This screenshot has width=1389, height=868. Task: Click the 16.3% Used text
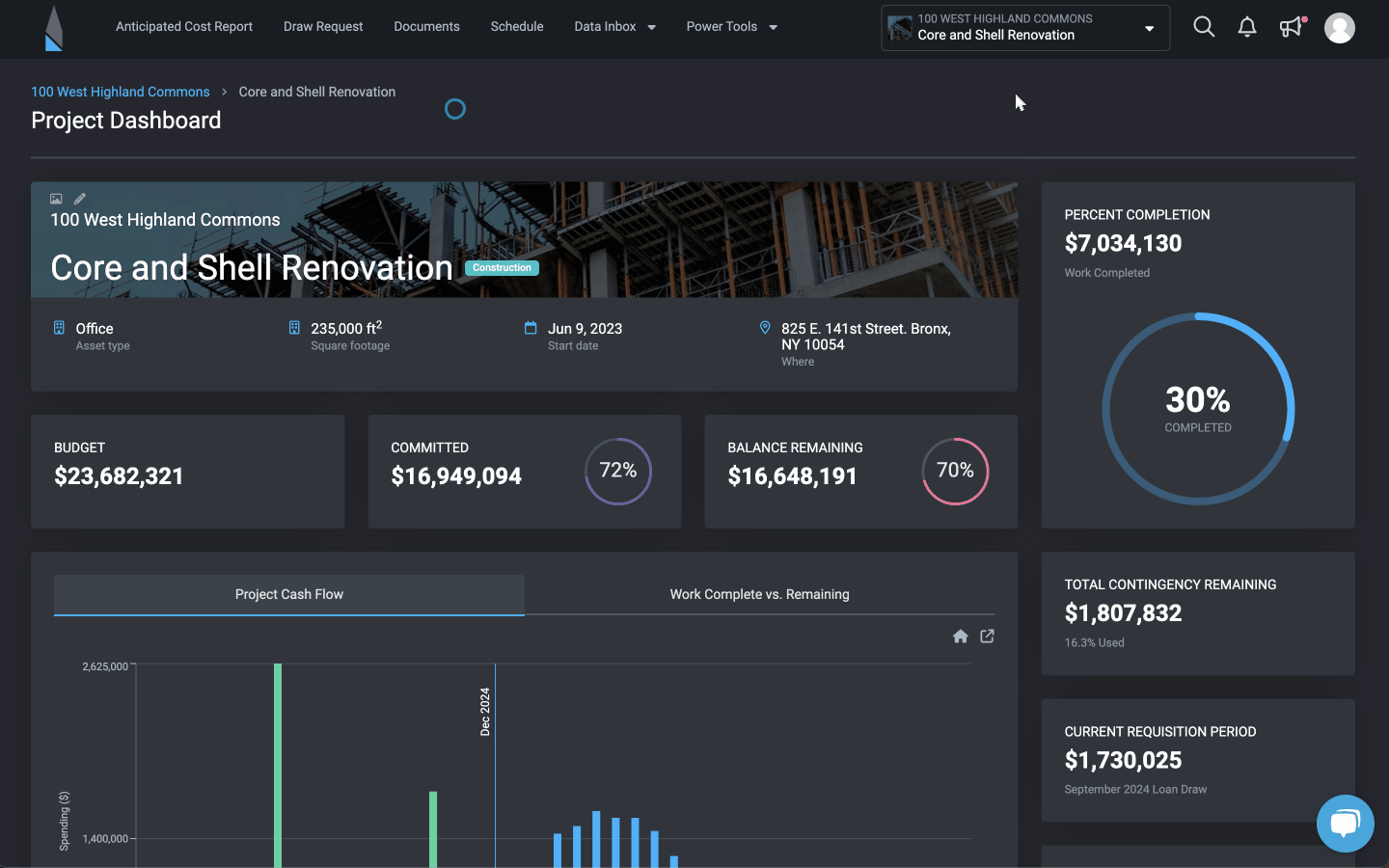(1095, 642)
